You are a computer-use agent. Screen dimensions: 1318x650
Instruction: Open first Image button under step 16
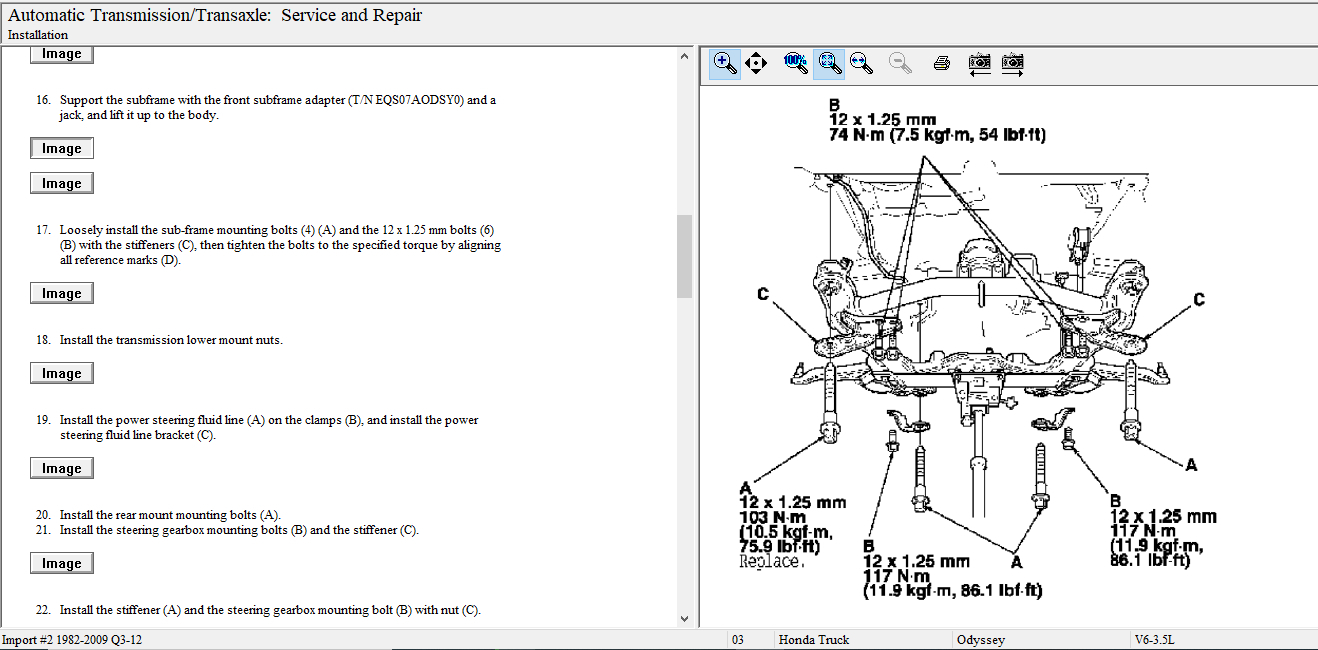click(x=61, y=149)
